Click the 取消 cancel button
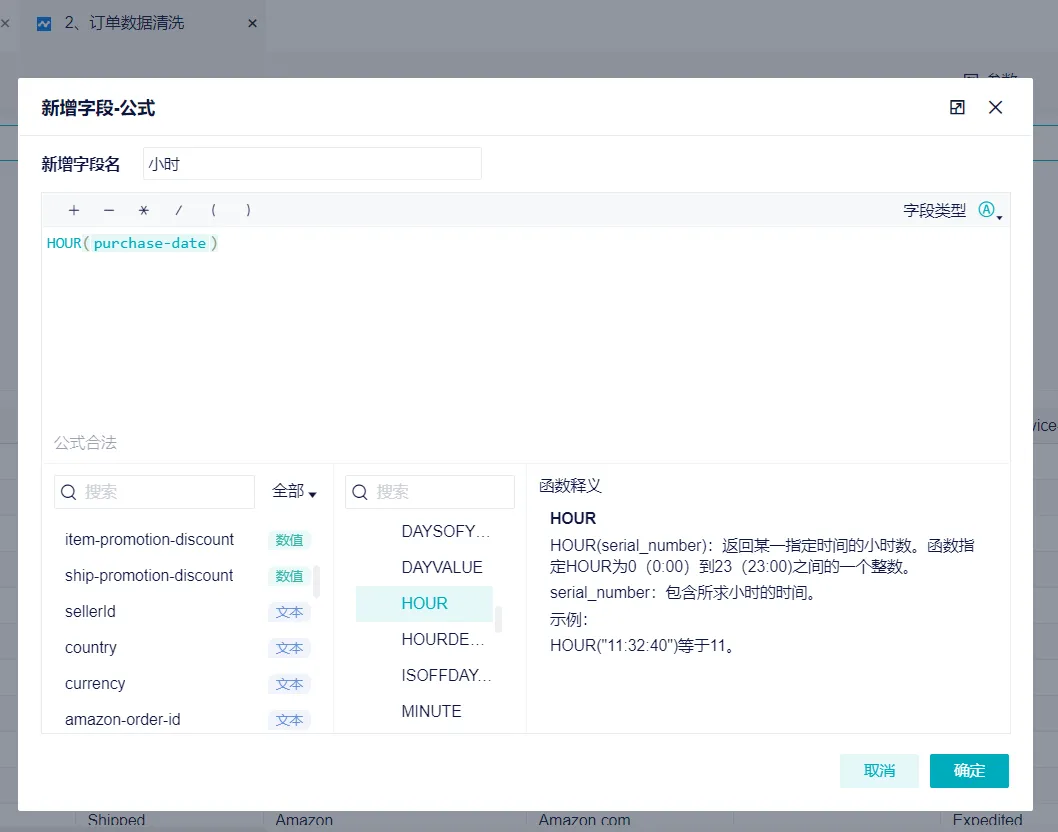 879,770
